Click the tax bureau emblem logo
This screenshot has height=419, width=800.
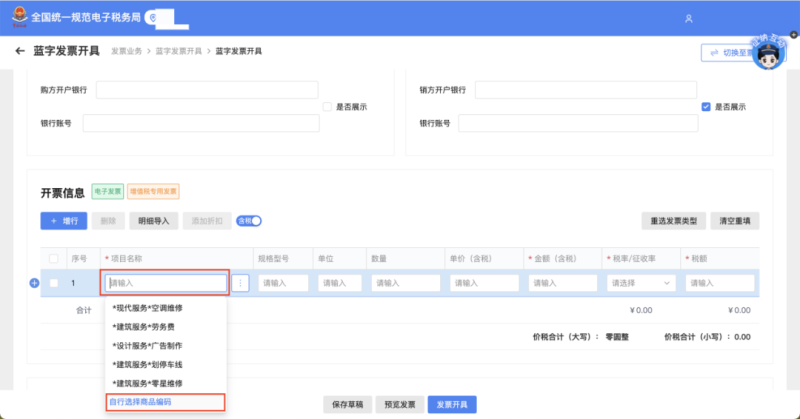pyautogui.click(x=17, y=18)
